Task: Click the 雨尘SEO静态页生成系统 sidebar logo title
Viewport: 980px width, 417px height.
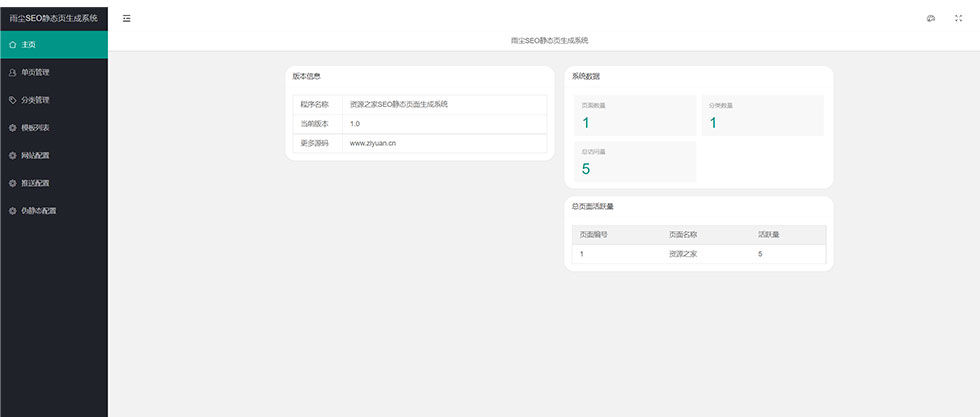Action: [53, 18]
